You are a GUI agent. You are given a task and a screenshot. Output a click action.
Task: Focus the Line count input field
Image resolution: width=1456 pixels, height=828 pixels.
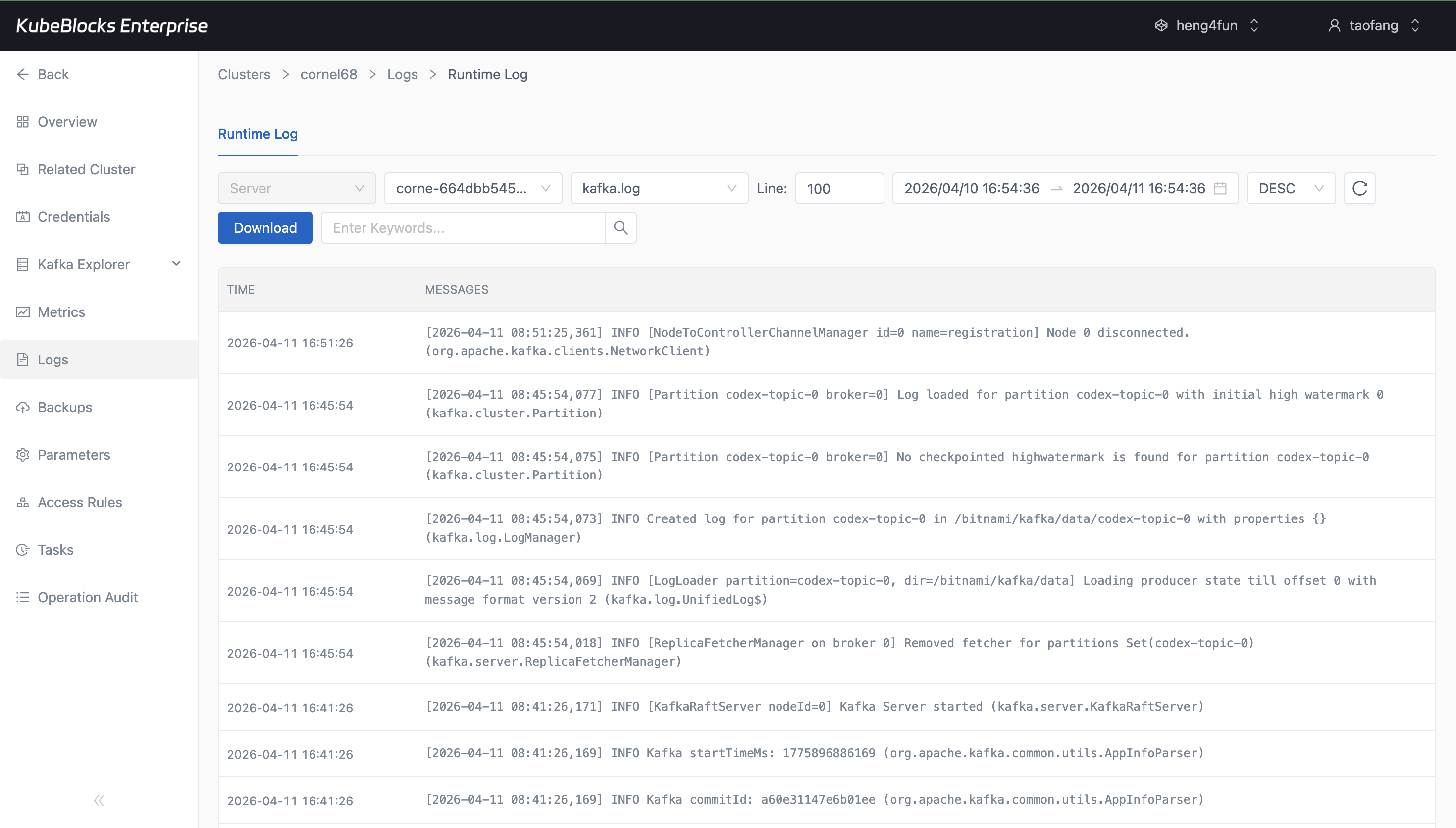(839, 188)
